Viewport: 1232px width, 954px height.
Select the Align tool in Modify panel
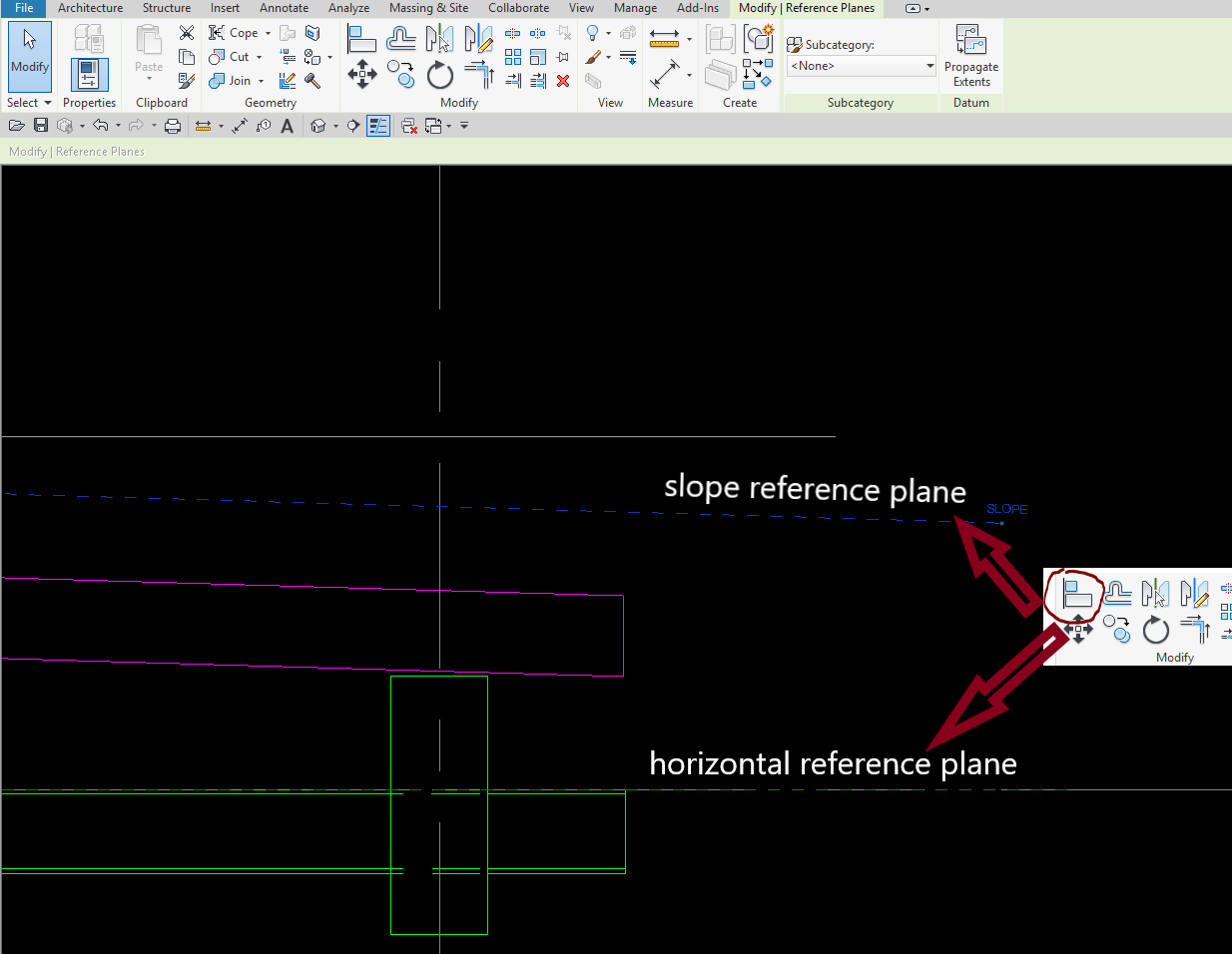point(361,39)
